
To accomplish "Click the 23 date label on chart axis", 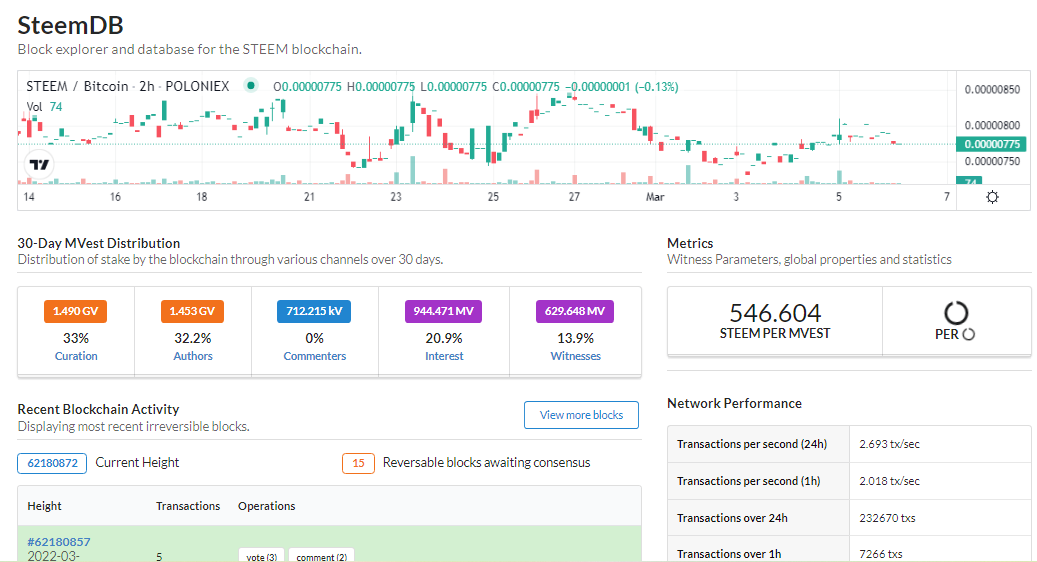I will (395, 197).
